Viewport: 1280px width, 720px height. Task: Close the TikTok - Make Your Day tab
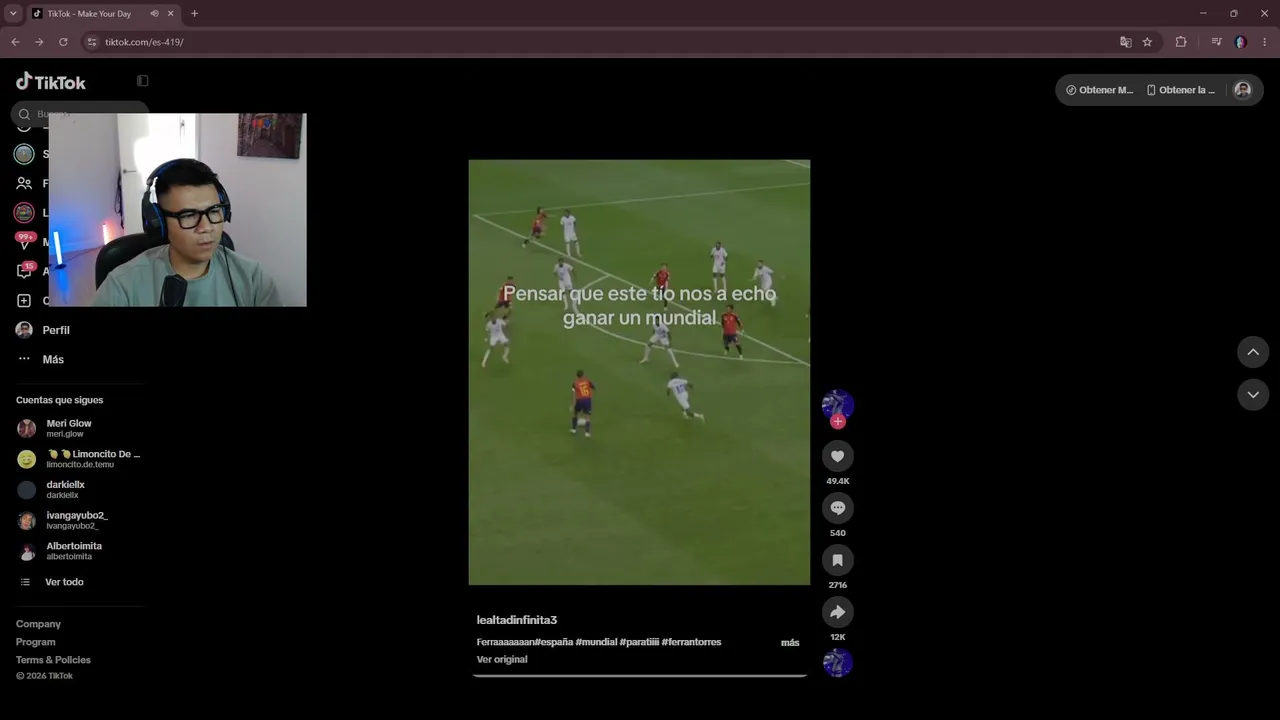(172, 14)
